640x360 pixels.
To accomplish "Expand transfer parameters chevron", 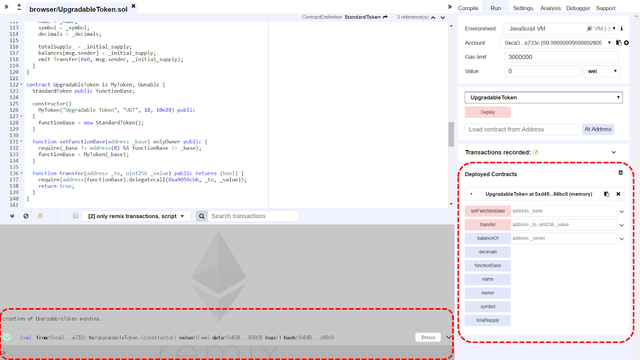I will point(622,225).
